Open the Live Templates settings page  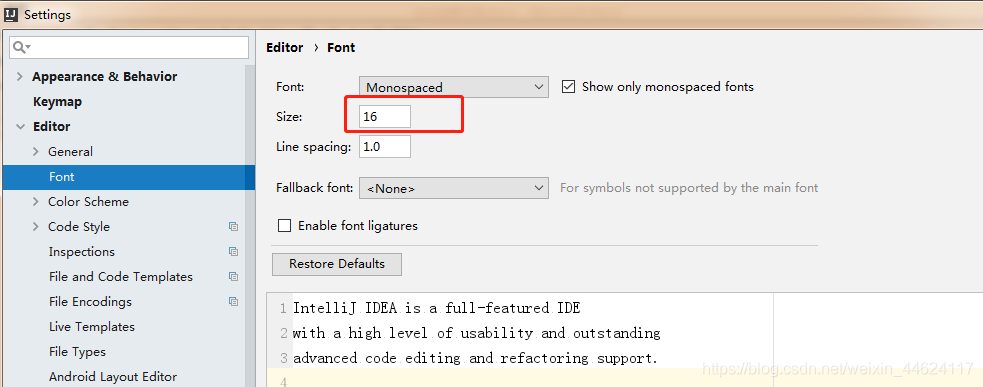pos(92,327)
